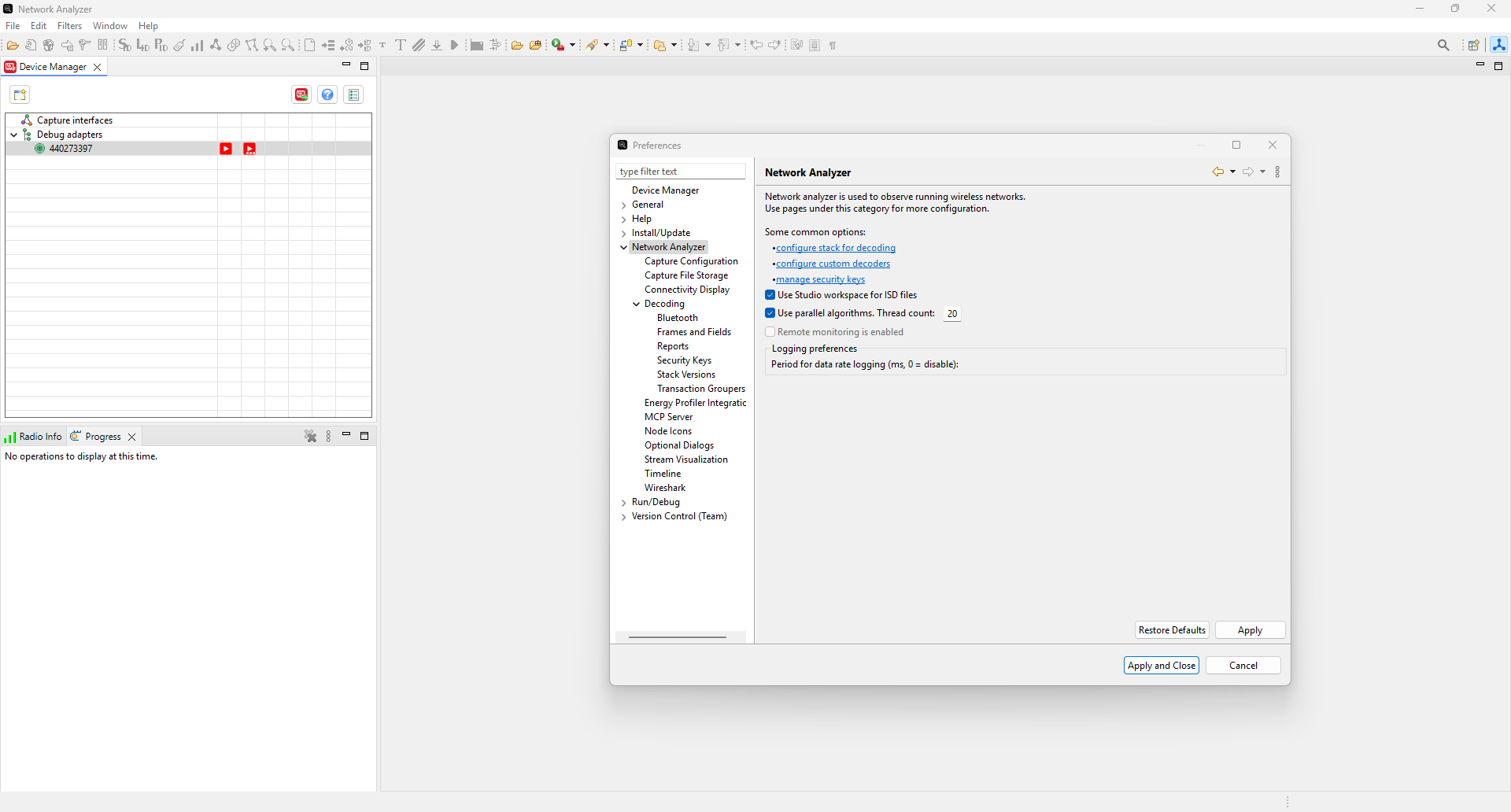
Task: Open the Filters menu
Action: 69,26
